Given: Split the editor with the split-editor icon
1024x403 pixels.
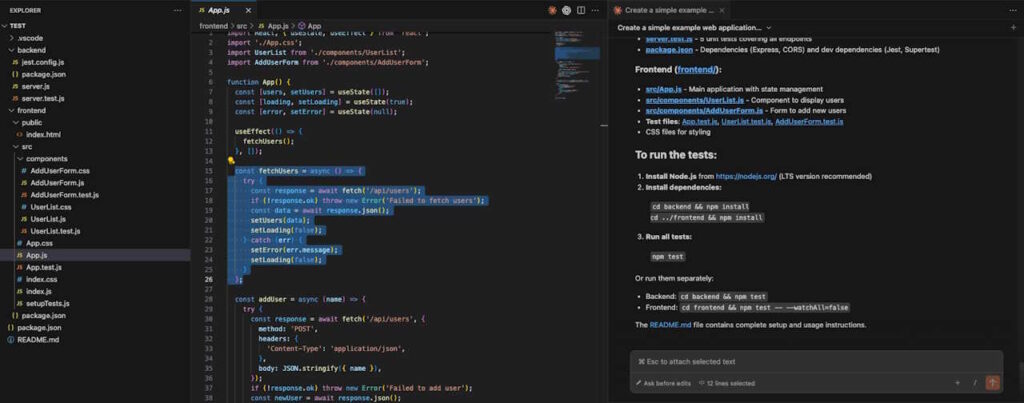Looking at the screenshot, I should pos(581,10).
